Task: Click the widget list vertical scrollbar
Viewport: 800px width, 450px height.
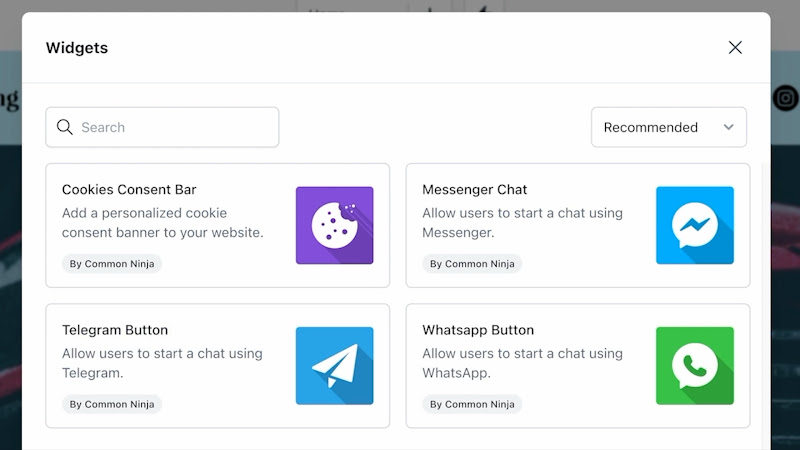Action: pos(765,300)
